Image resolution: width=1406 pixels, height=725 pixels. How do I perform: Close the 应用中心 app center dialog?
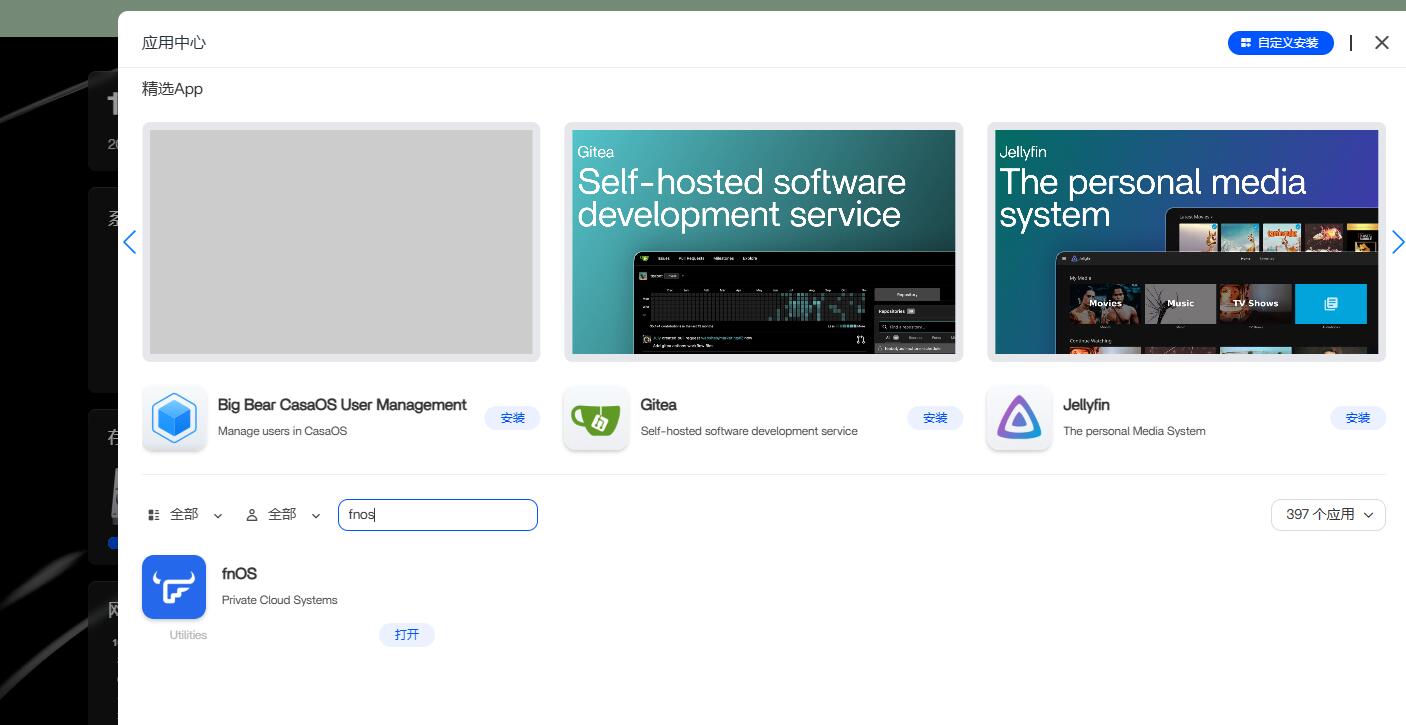(1382, 43)
